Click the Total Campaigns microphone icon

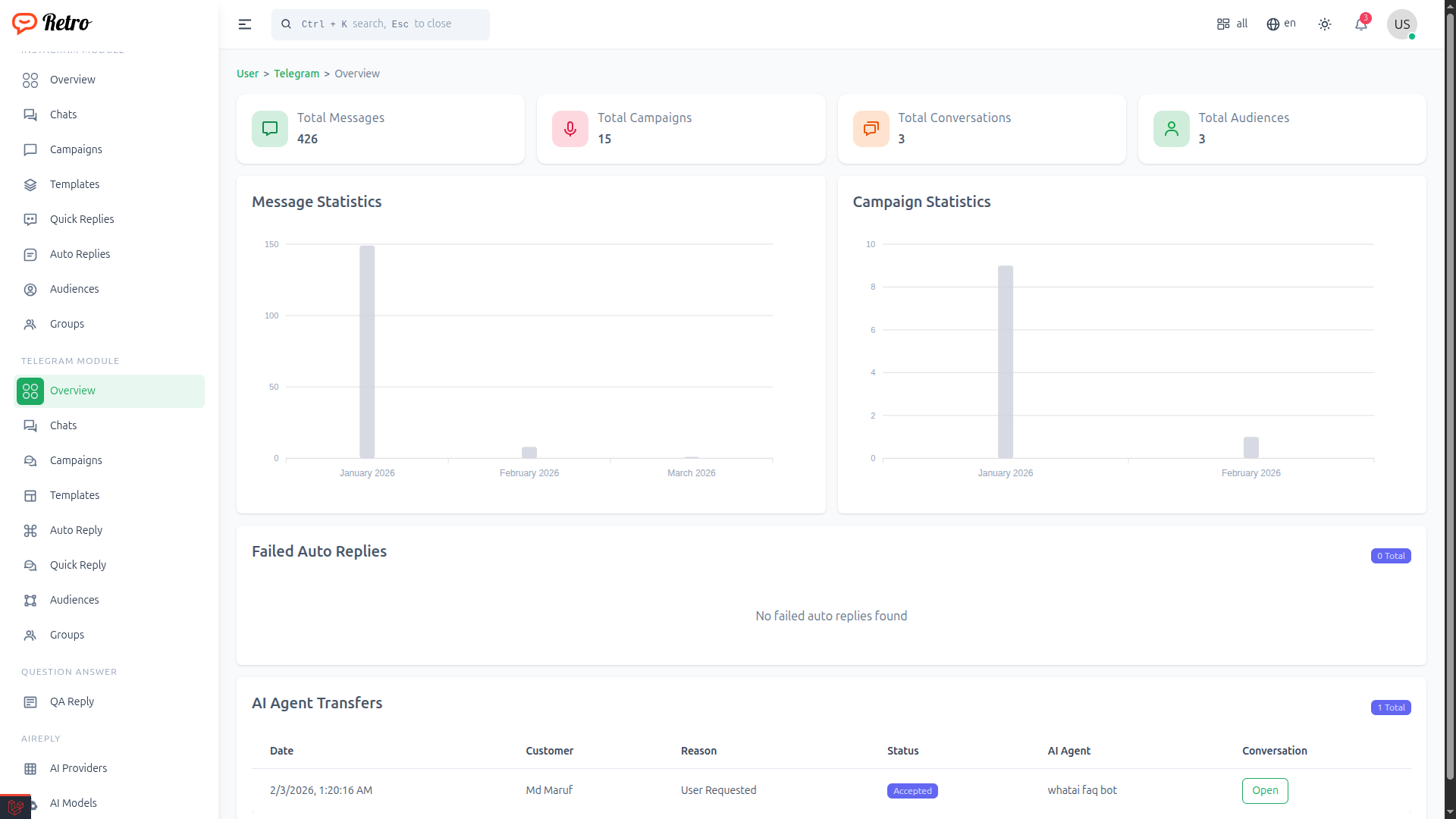[x=570, y=129]
